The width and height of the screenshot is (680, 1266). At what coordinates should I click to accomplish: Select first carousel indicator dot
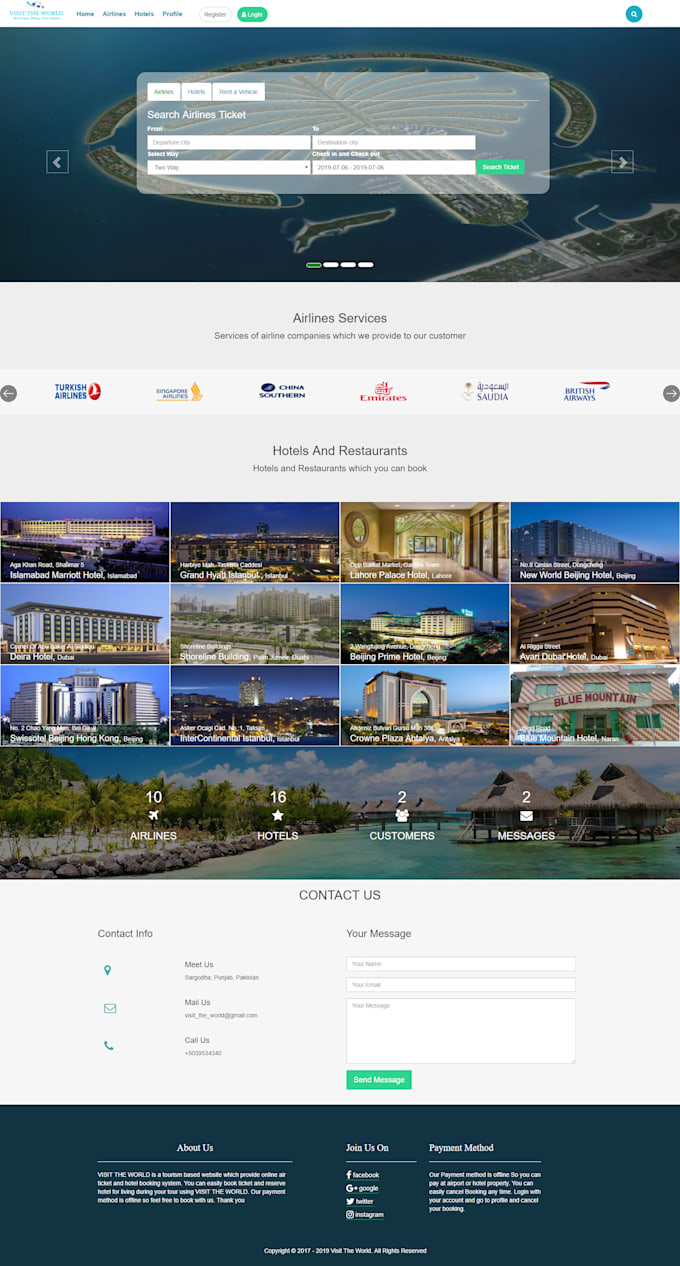click(314, 265)
